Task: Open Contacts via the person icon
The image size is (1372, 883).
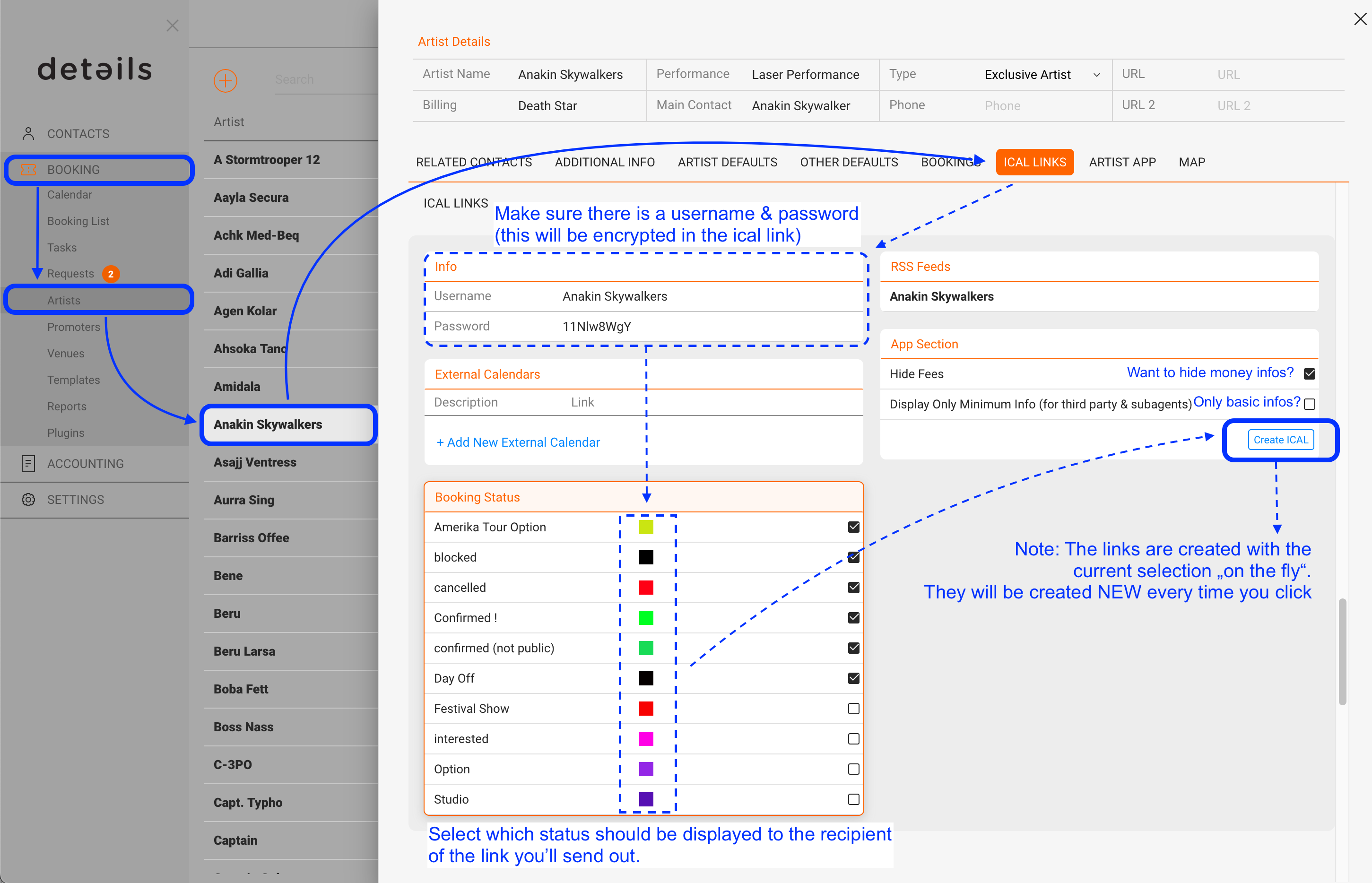Action: (28, 133)
